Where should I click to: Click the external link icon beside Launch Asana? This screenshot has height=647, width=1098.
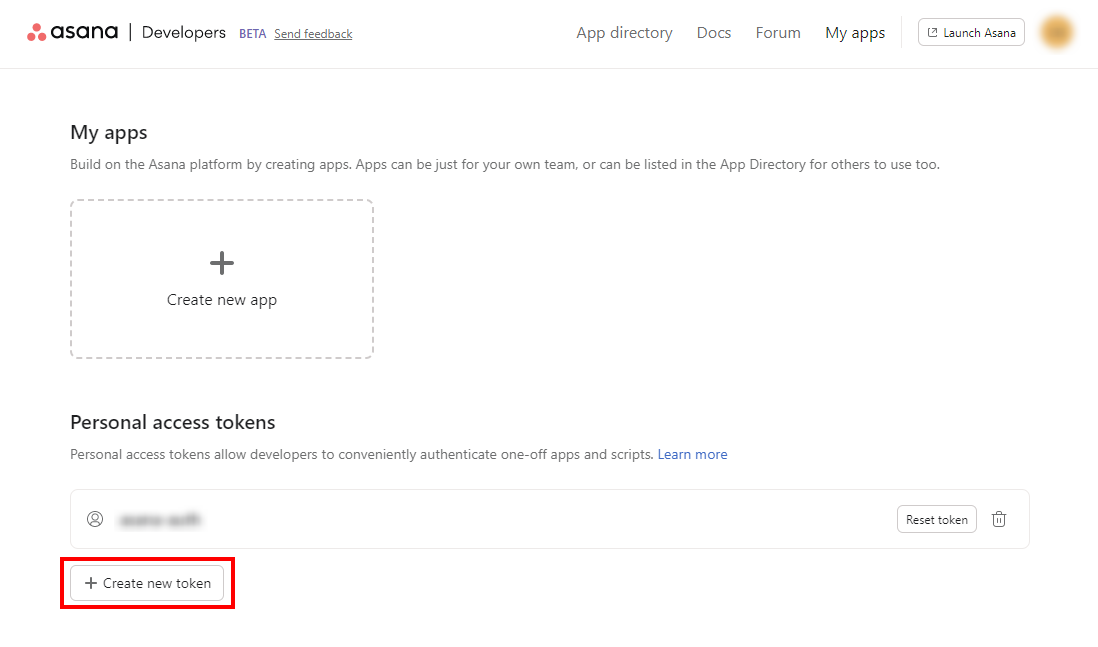932,33
